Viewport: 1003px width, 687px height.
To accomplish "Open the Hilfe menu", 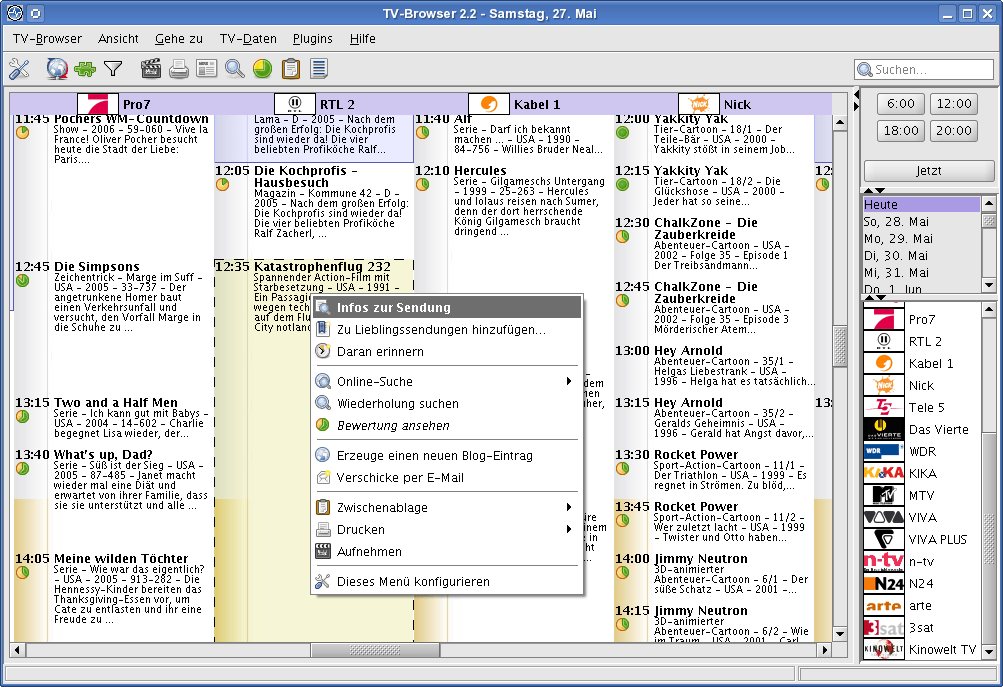I will pyautogui.click(x=363, y=38).
